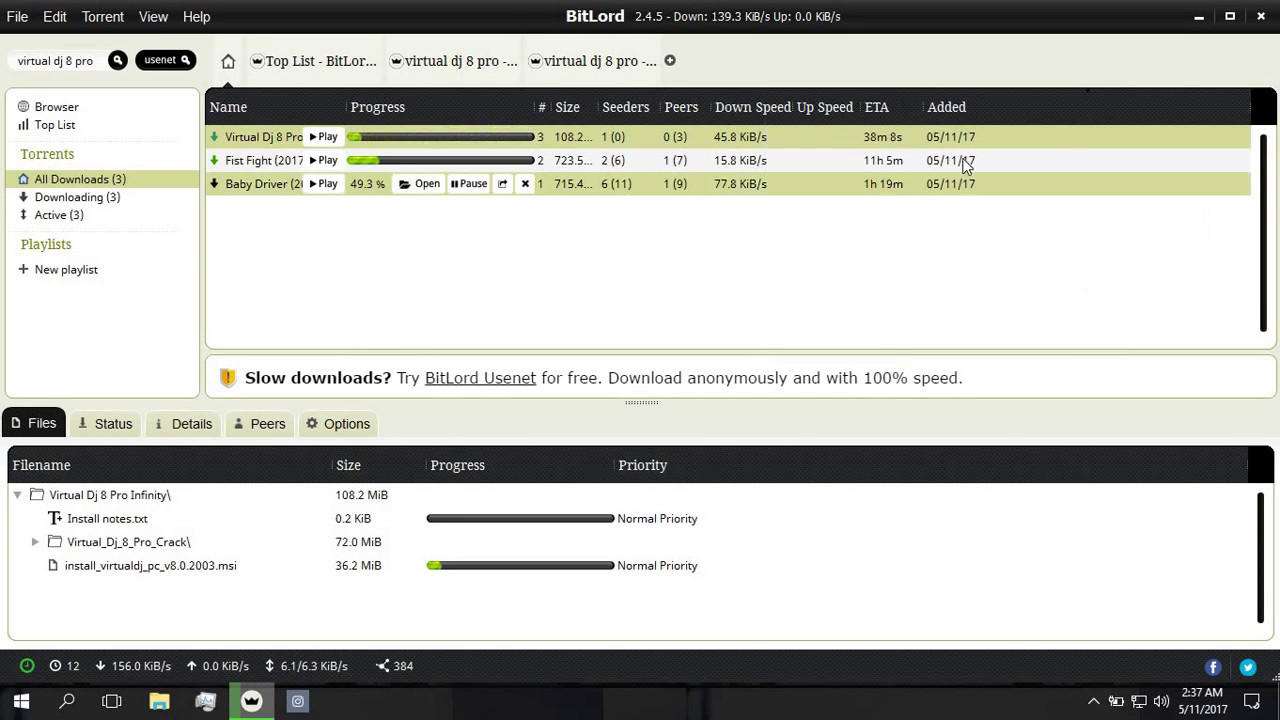The height and width of the screenshot is (720, 1280).
Task: Switch to first virtual dj 8 pro tab
Action: pyautogui.click(x=454, y=61)
